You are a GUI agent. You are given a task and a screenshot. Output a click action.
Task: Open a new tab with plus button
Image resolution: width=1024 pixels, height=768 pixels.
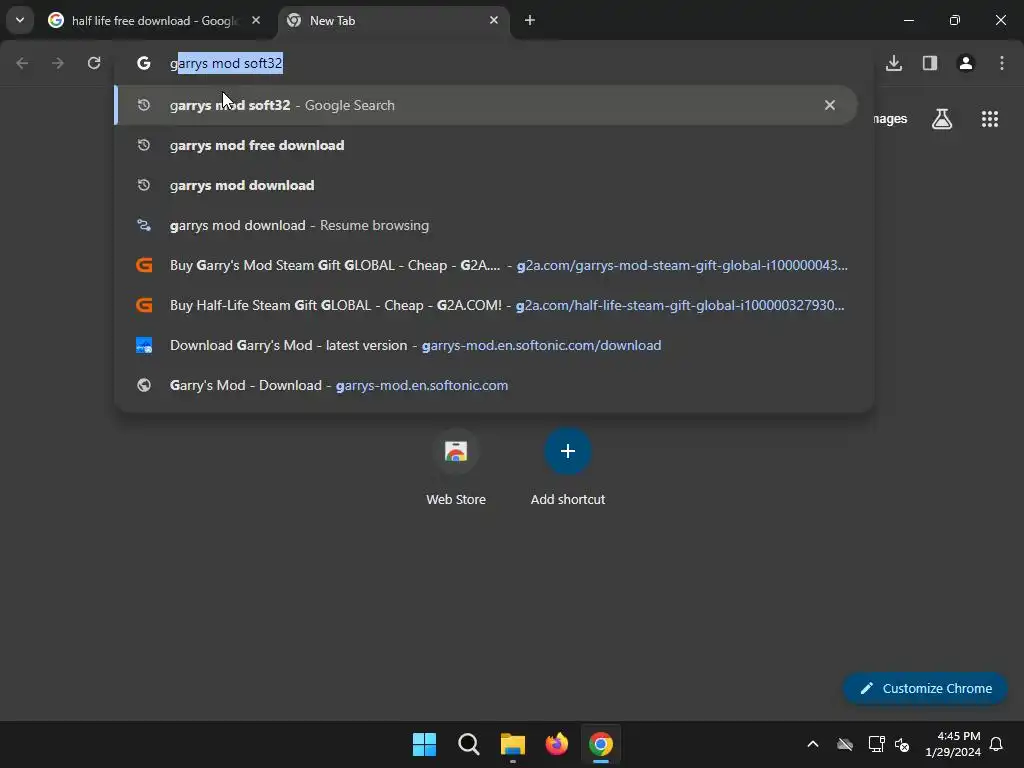pos(530,20)
